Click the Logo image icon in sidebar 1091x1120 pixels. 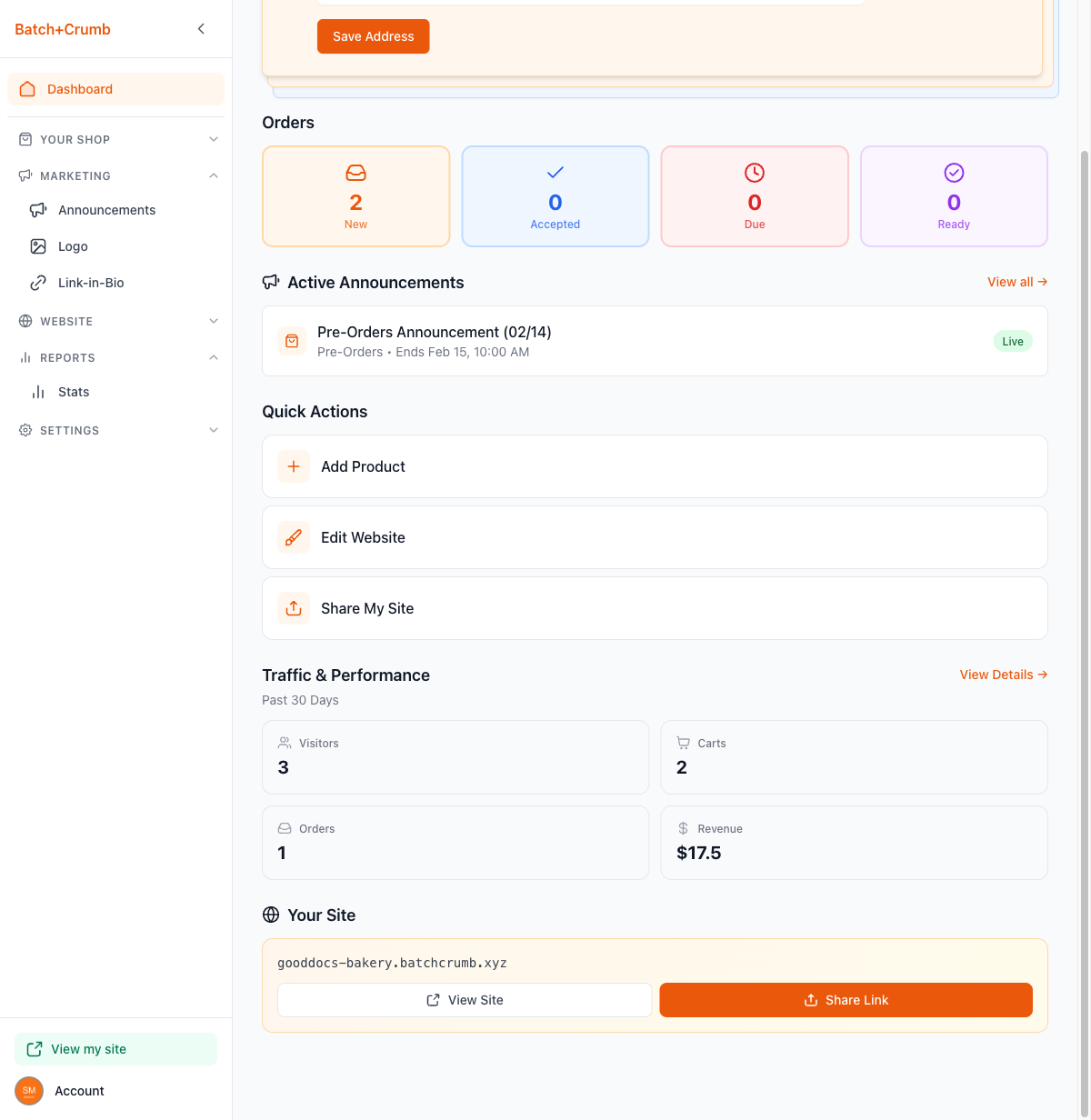pos(38,246)
